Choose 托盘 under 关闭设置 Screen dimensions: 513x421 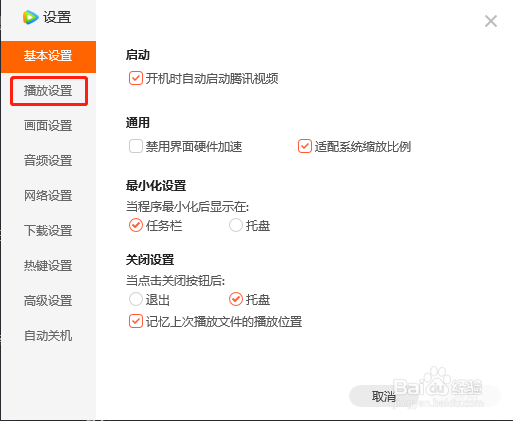point(236,299)
